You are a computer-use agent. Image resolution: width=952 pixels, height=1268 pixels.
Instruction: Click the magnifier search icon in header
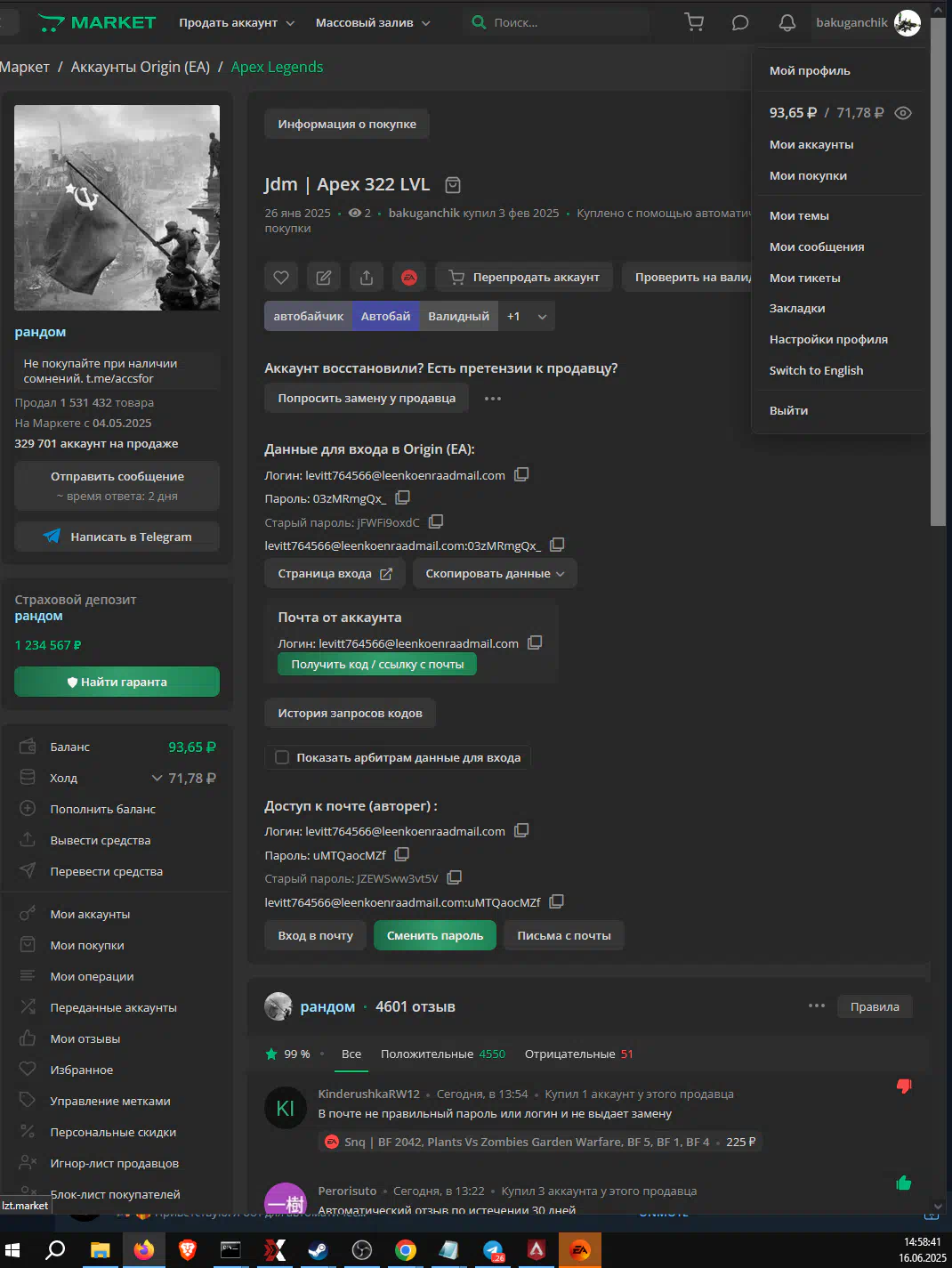[479, 22]
